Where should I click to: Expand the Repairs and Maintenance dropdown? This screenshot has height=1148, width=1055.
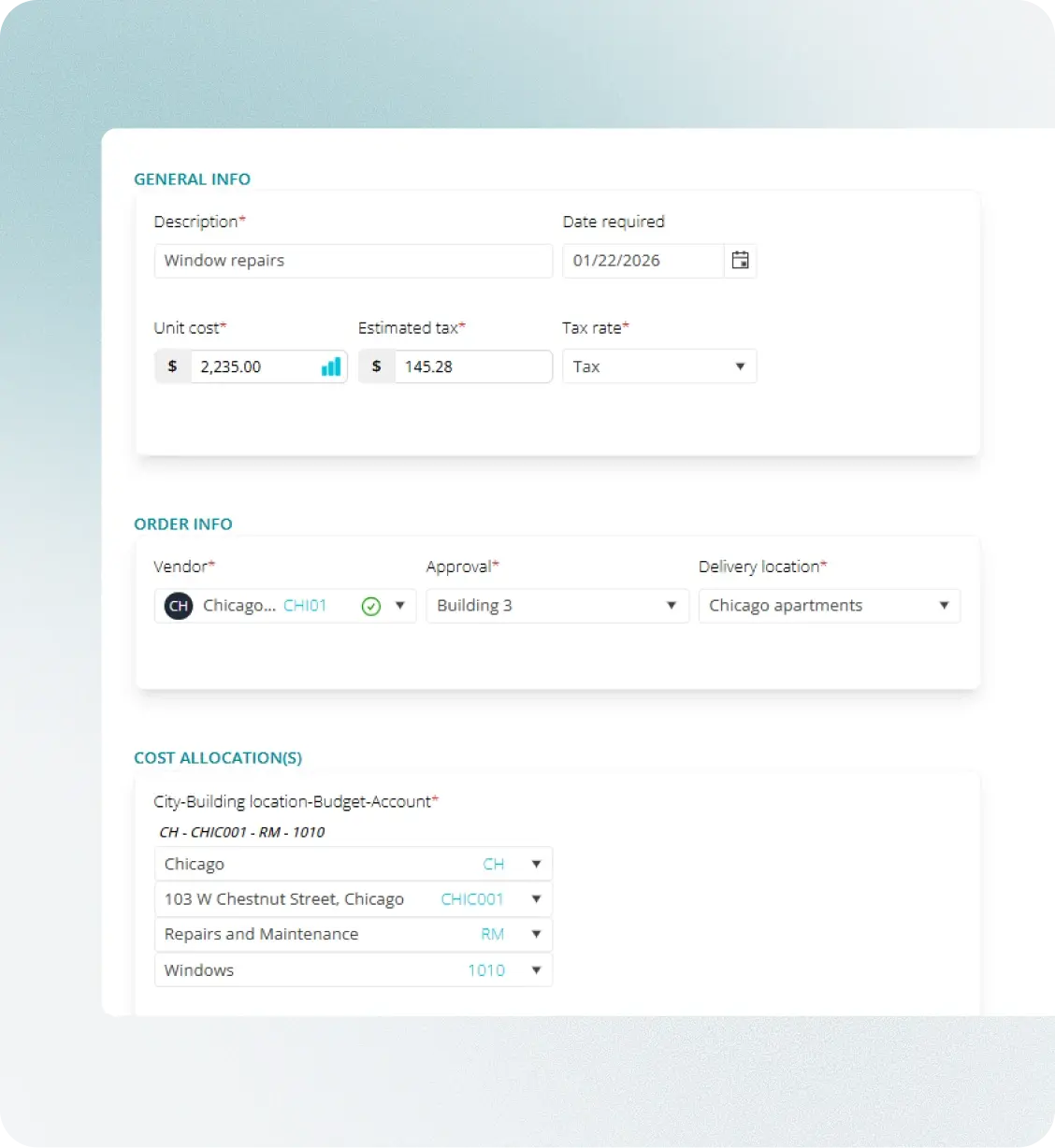[x=536, y=934]
